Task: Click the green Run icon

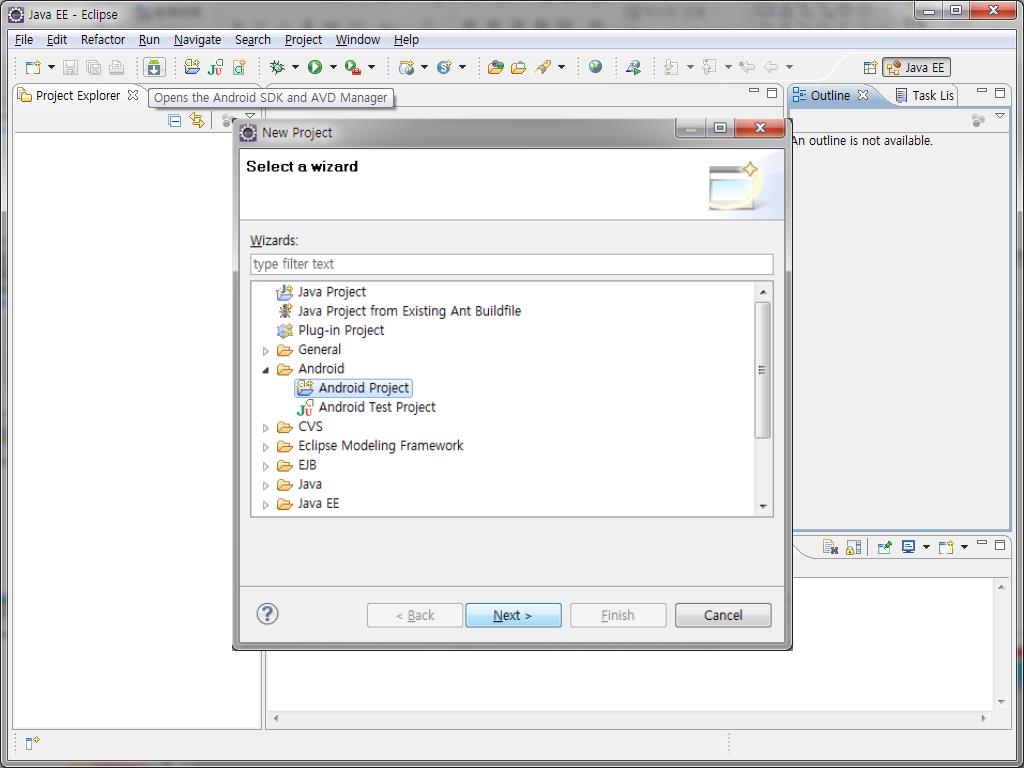Action: point(315,67)
